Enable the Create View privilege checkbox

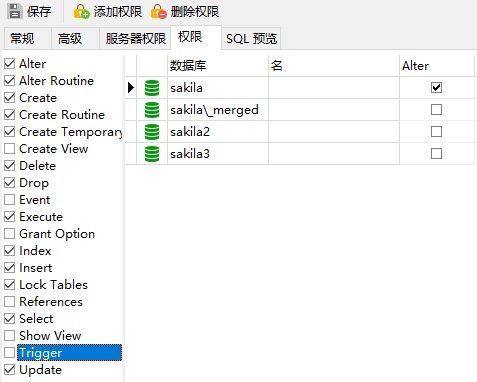[x=9, y=148]
